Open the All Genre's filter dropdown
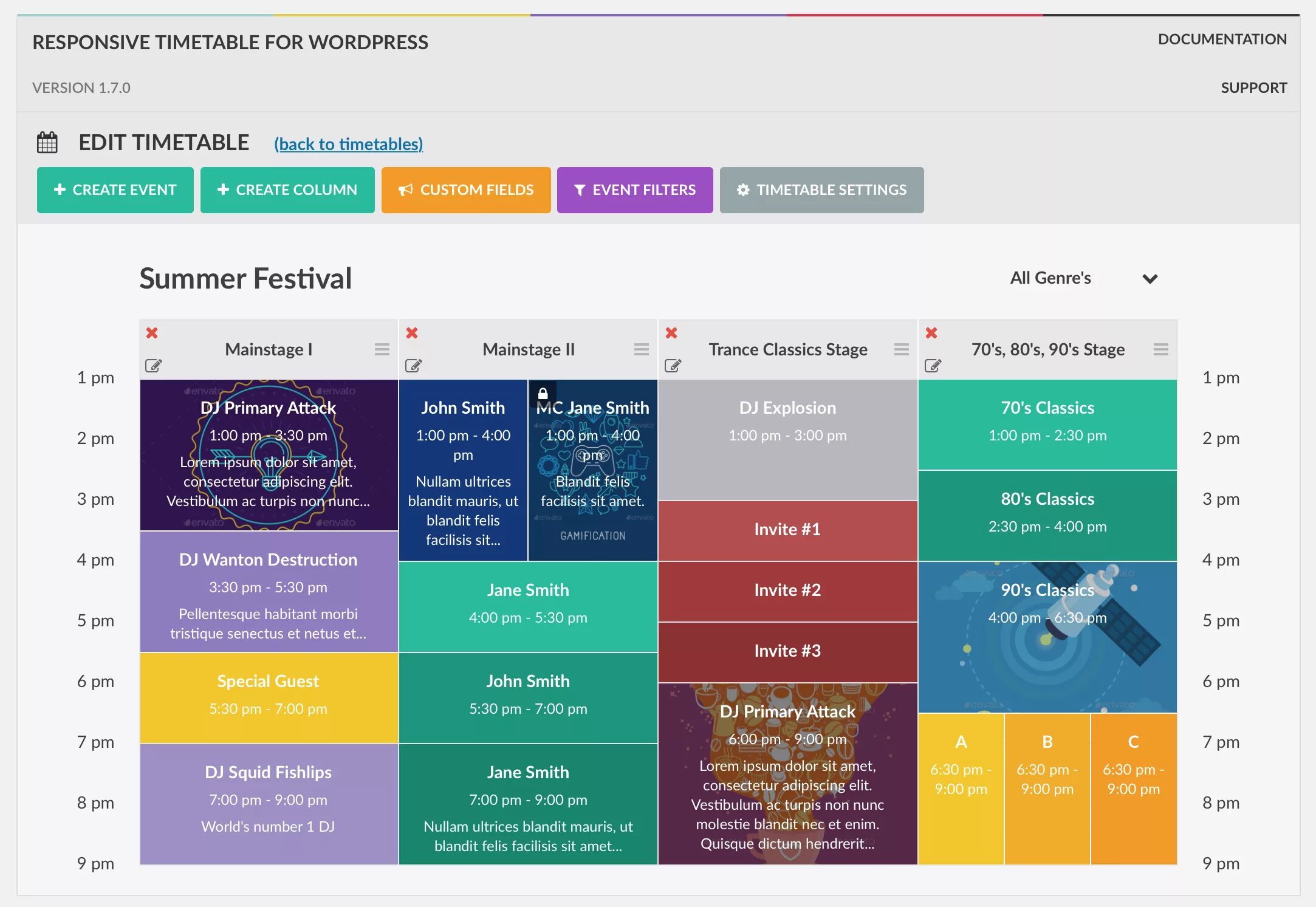The width and height of the screenshot is (1316, 907). click(1051, 278)
